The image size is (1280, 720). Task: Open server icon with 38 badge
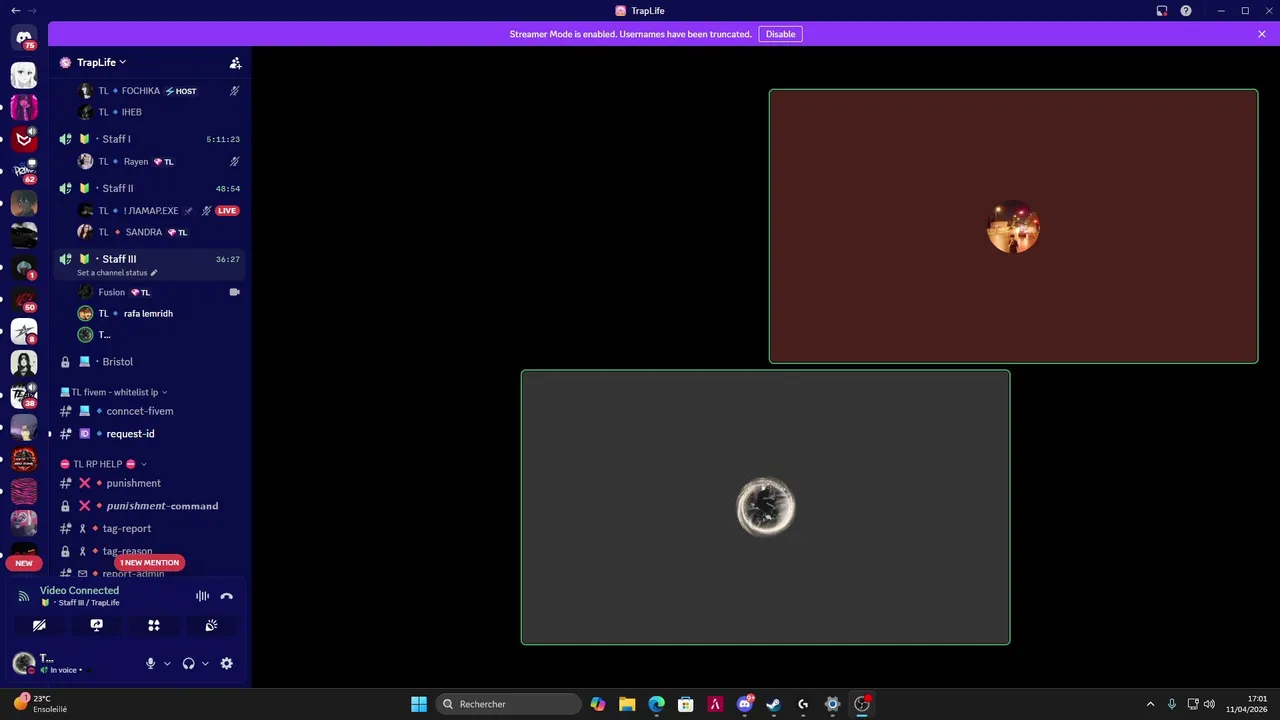(x=24, y=395)
